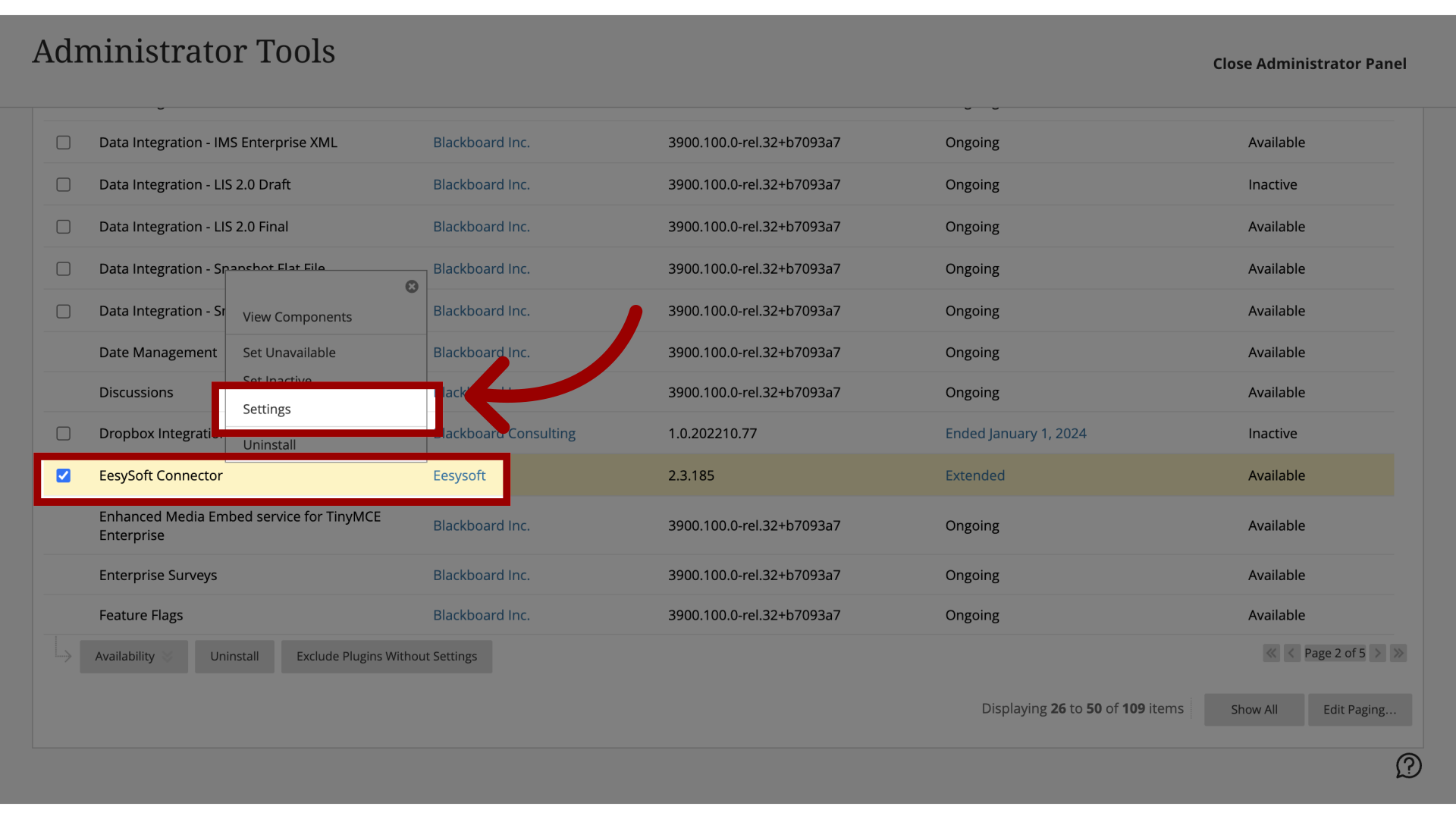Click Ongoing status in the Feature Flags row
Screen dimensions: 1456x819
click(972, 616)
